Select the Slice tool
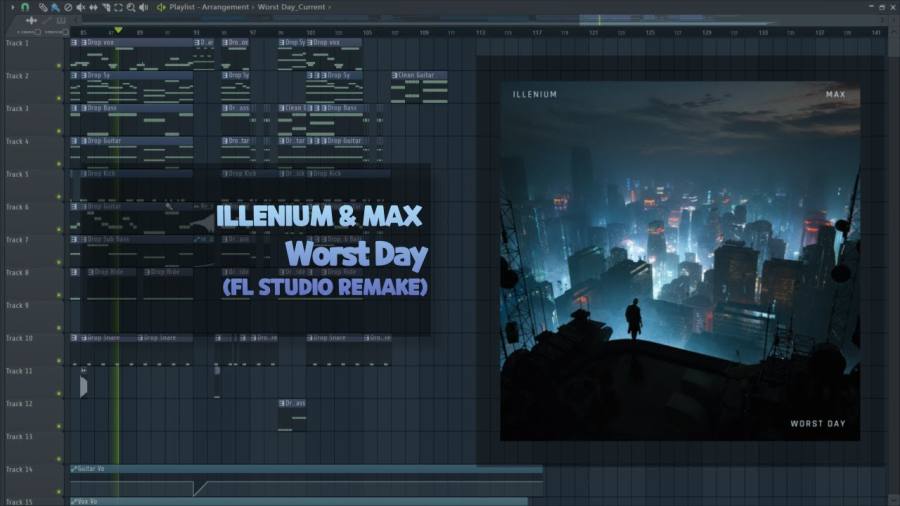 106,7
